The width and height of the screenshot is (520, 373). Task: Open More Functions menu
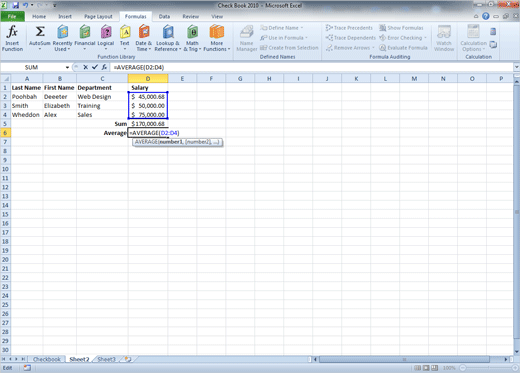pyautogui.click(x=217, y=38)
